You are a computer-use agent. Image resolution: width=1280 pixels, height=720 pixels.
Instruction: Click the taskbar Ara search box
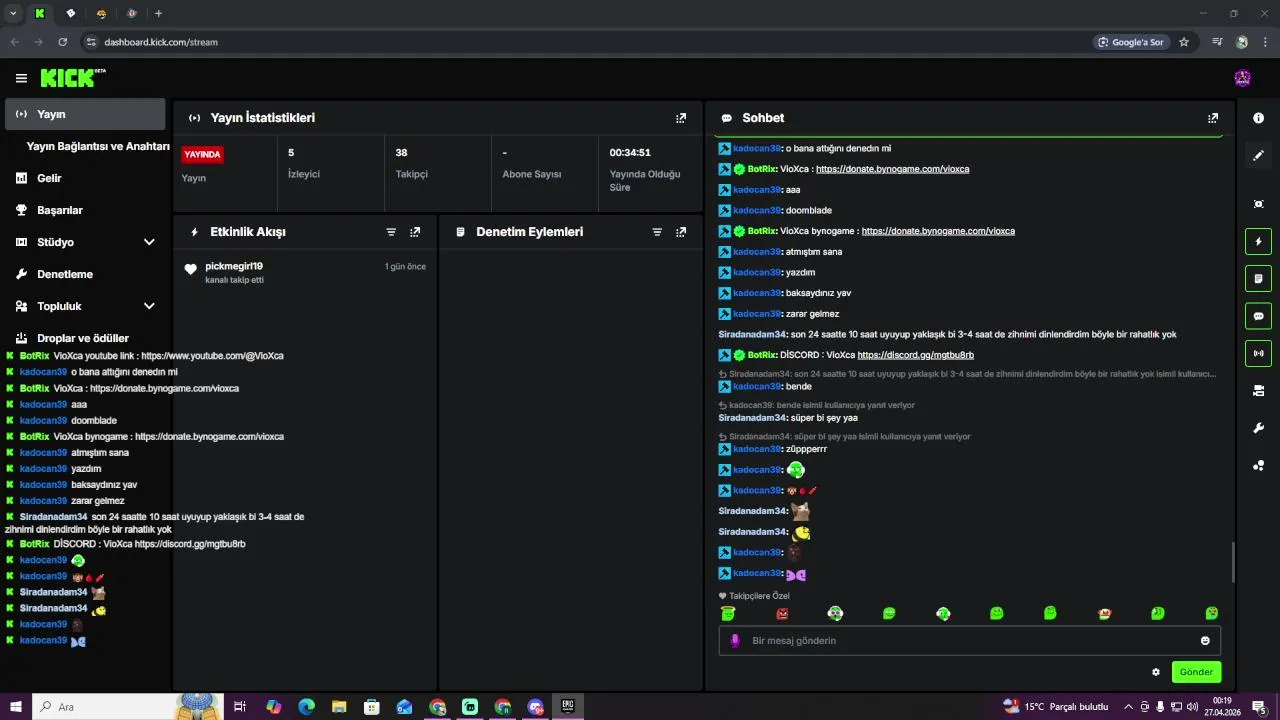click(127, 706)
